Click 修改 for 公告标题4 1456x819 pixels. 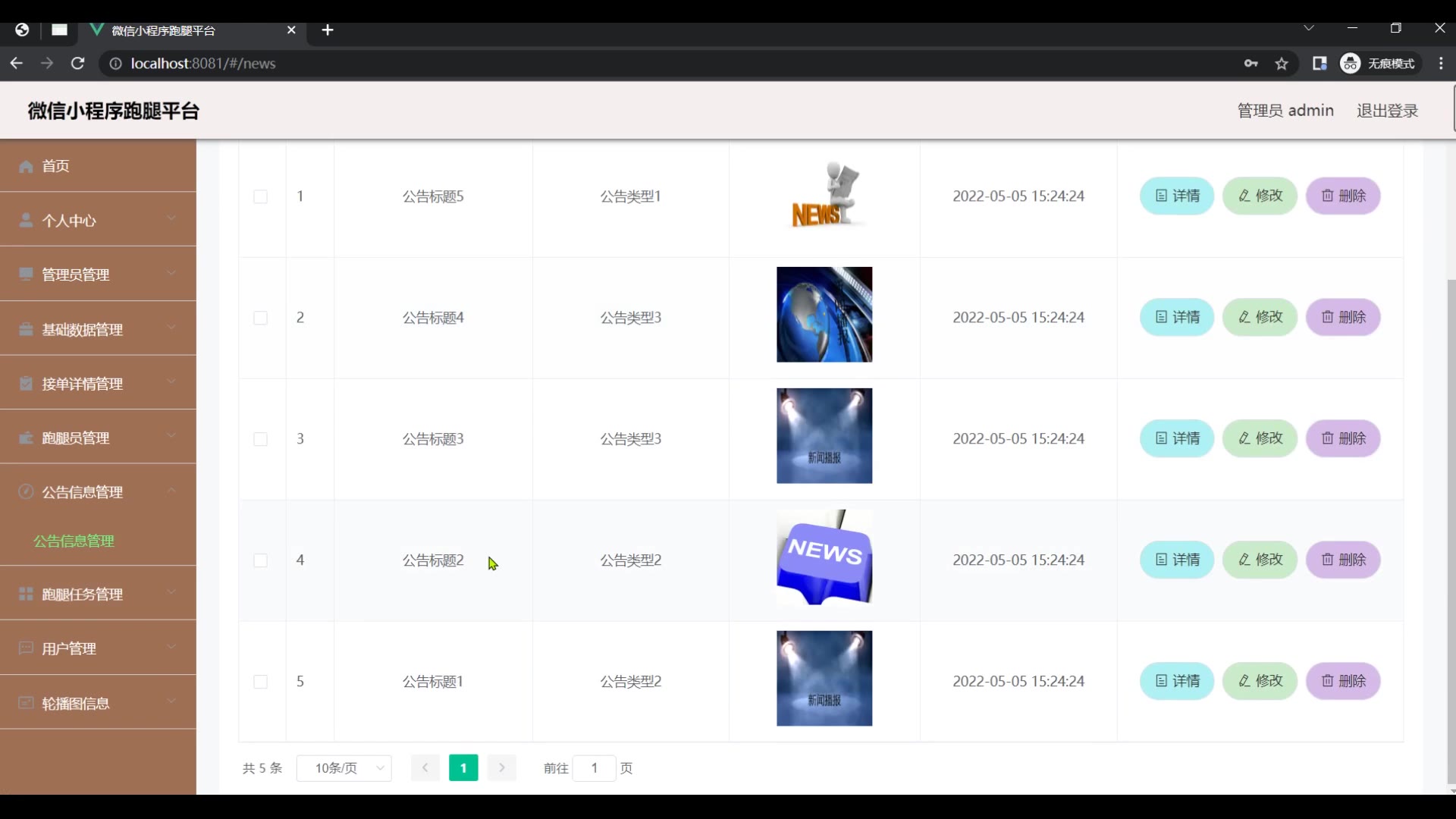point(1260,318)
